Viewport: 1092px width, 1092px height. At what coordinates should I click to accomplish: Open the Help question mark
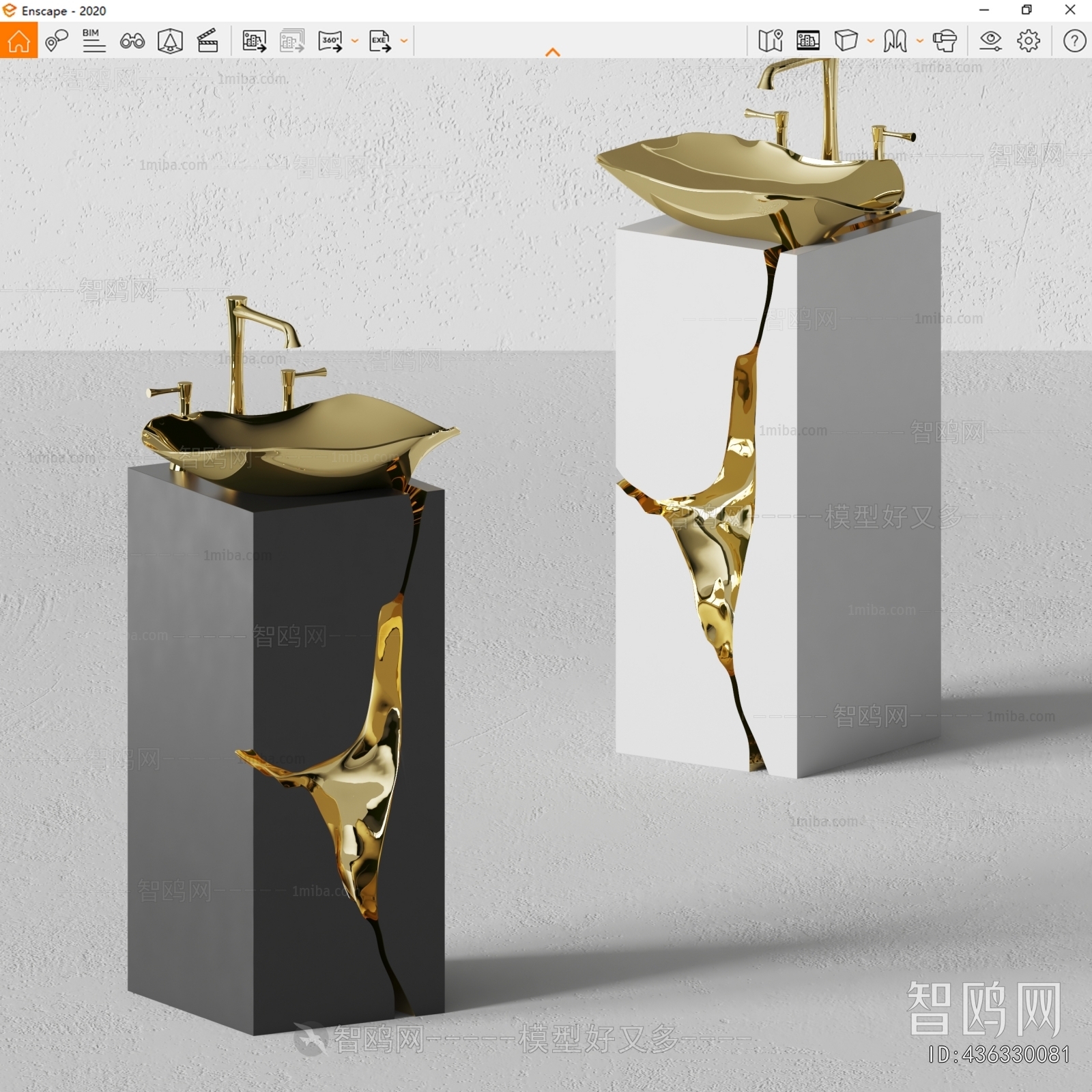tap(1074, 41)
